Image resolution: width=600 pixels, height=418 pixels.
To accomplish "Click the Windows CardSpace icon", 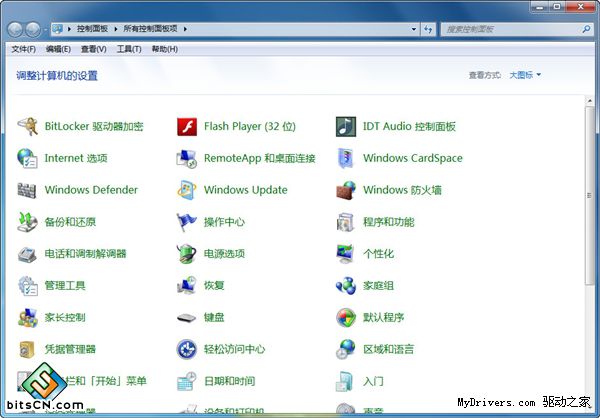I will point(346,158).
